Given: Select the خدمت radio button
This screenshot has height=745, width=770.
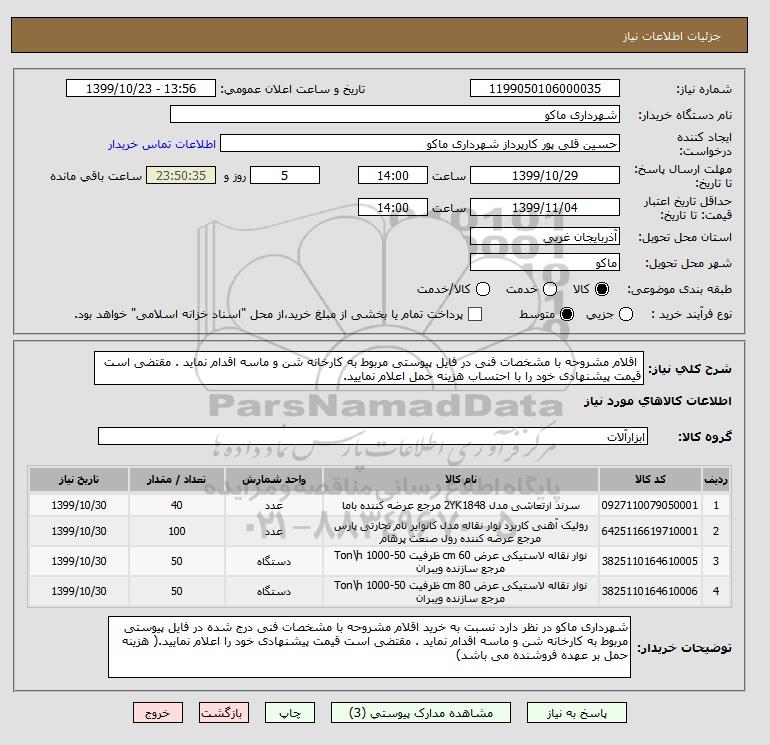Looking at the screenshot, I should pos(550,289).
